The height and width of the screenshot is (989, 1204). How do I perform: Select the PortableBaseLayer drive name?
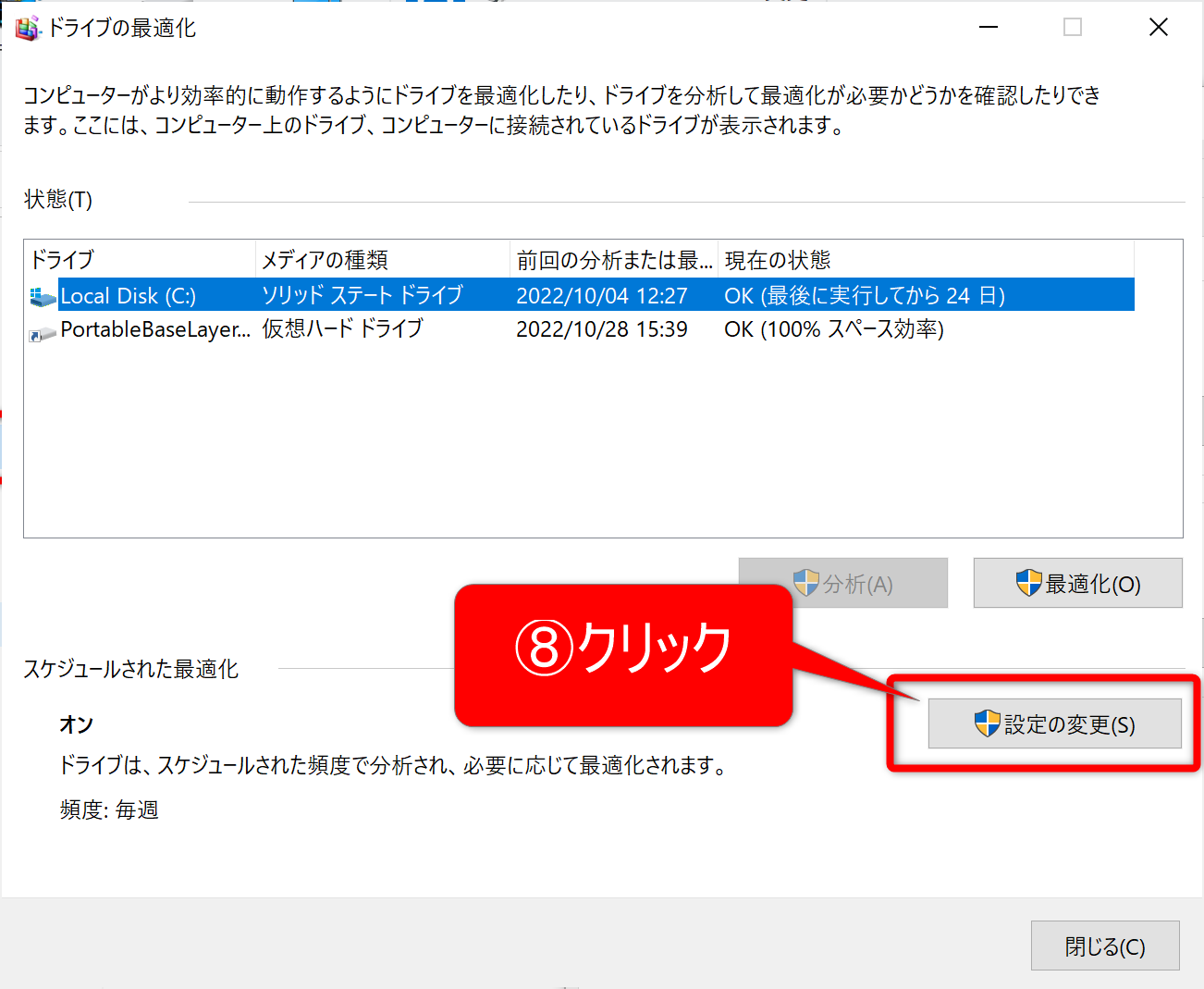(x=155, y=330)
